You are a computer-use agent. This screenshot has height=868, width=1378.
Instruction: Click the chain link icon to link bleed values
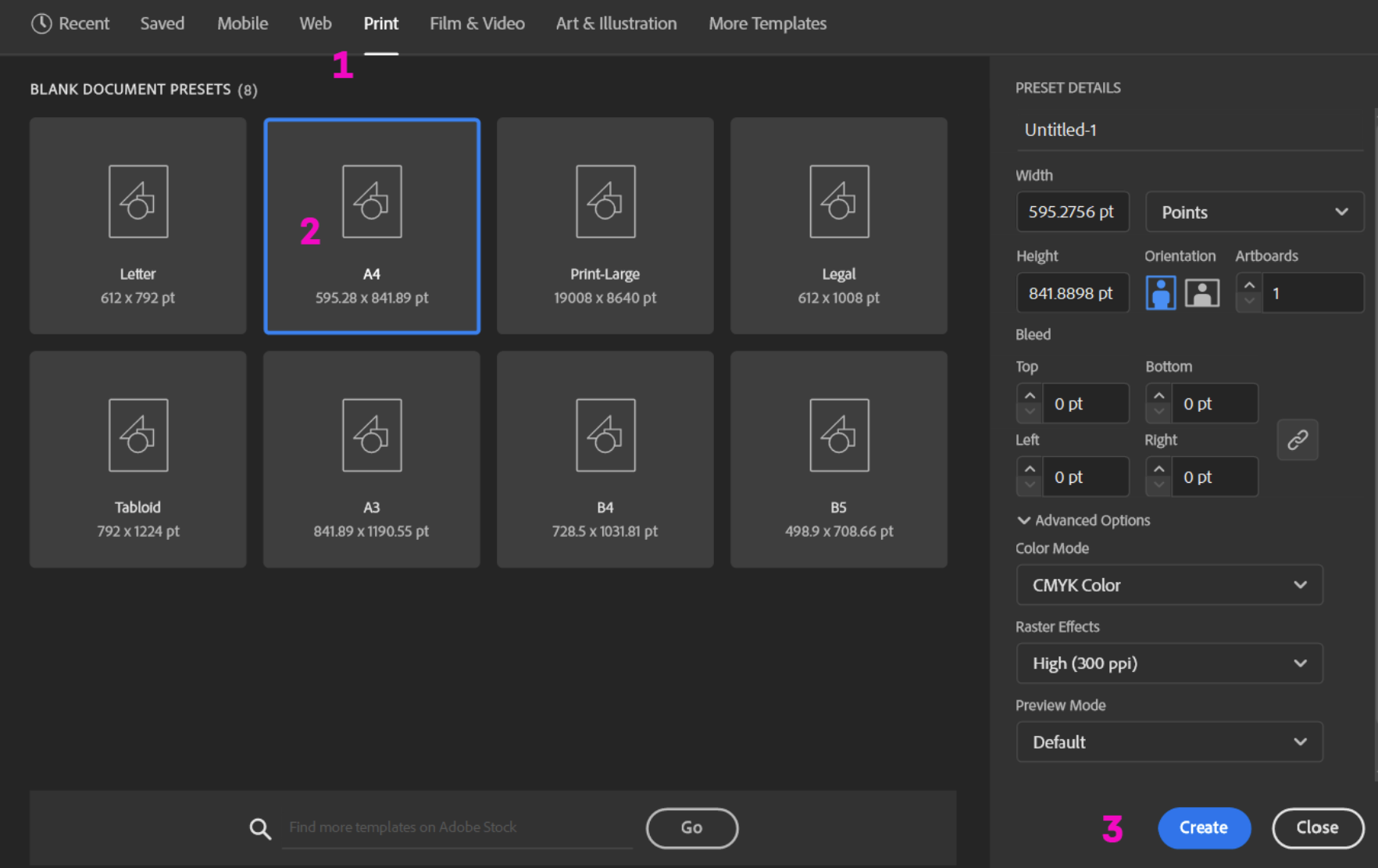(1297, 439)
